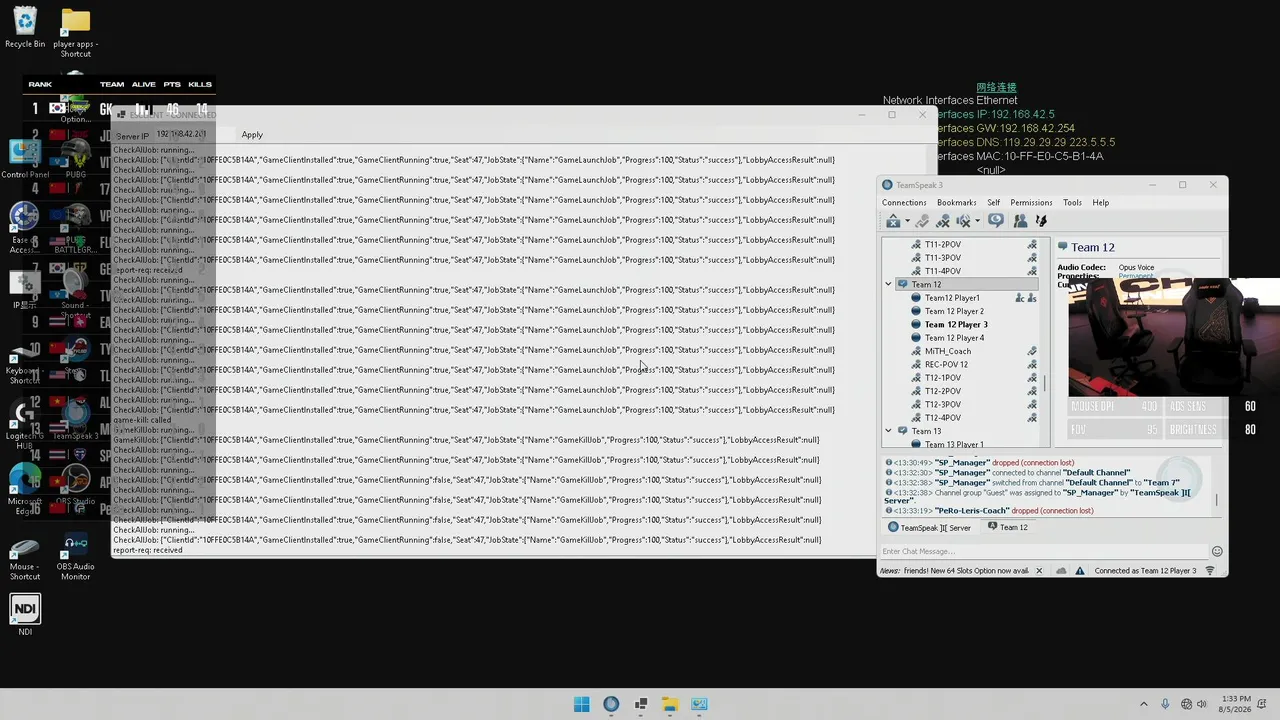The height and width of the screenshot is (720, 1280).
Task: Open the Mouse shortcut on desktop
Action: coord(25,558)
